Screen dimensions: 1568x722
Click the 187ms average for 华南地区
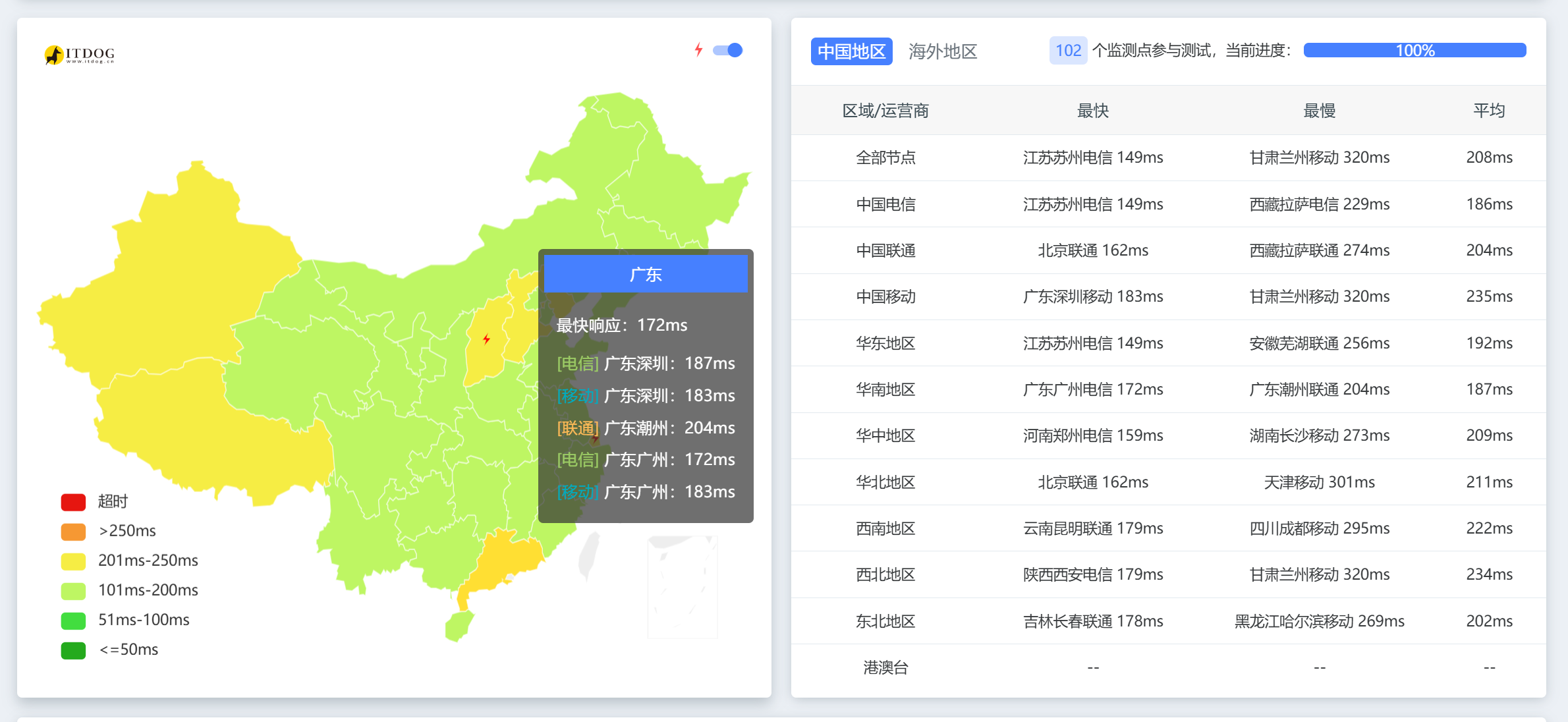[1489, 389]
